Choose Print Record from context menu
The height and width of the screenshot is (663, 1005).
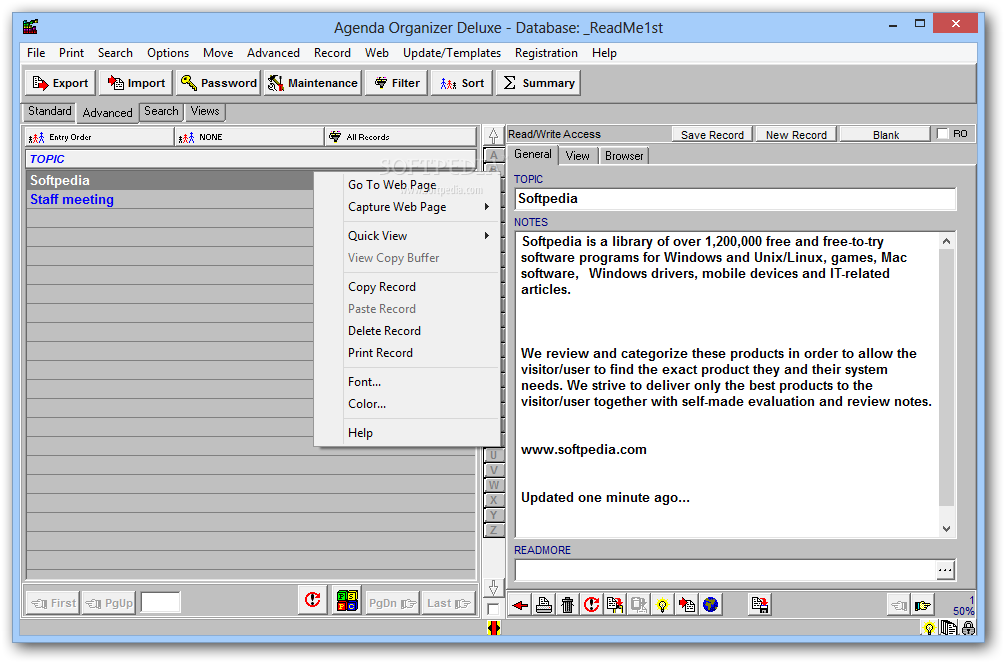click(407, 353)
